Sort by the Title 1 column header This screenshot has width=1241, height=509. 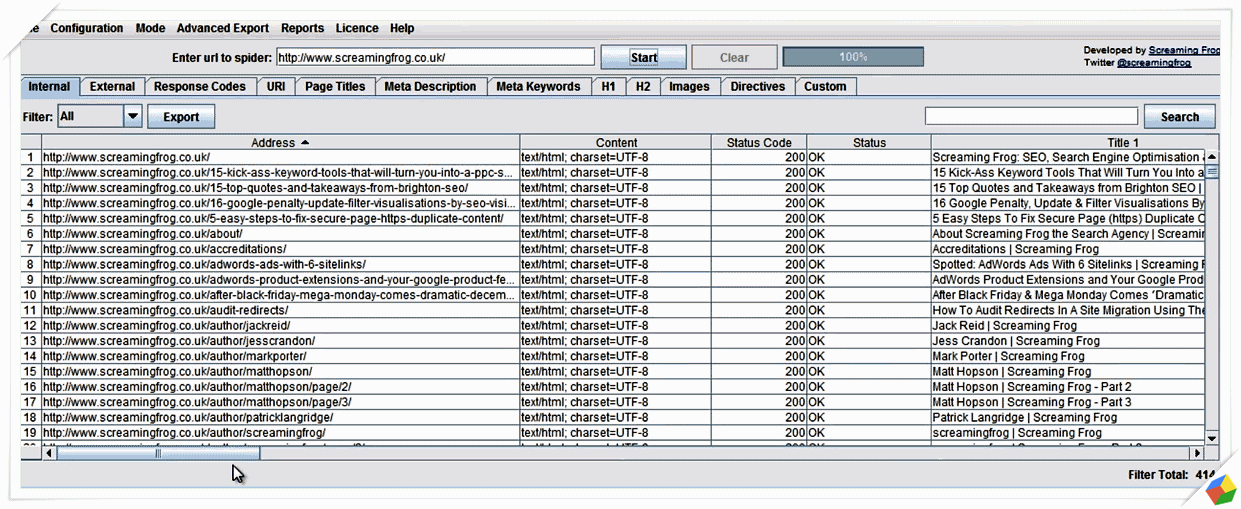pos(1075,142)
